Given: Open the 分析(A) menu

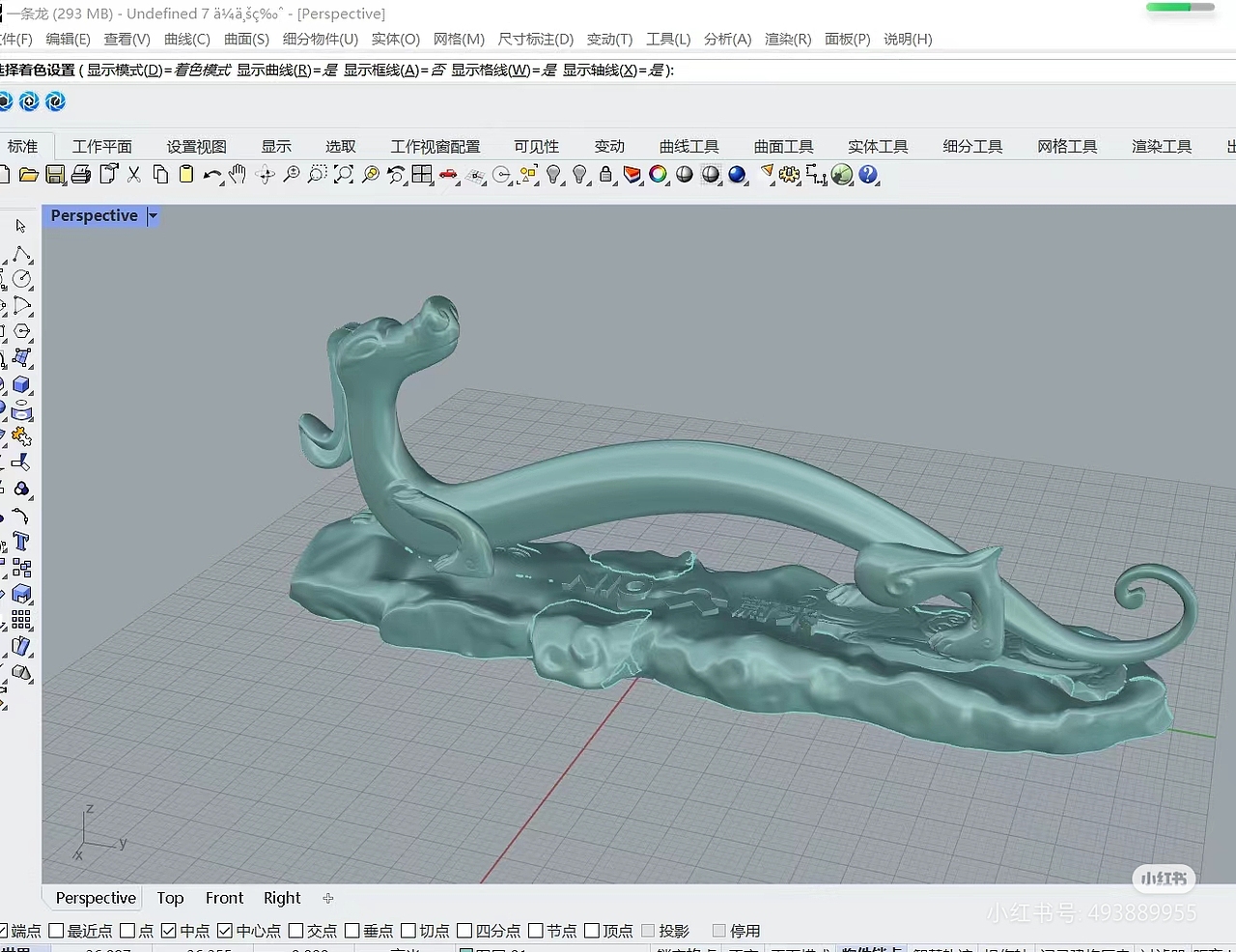Looking at the screenshot, I should point(727,40).
